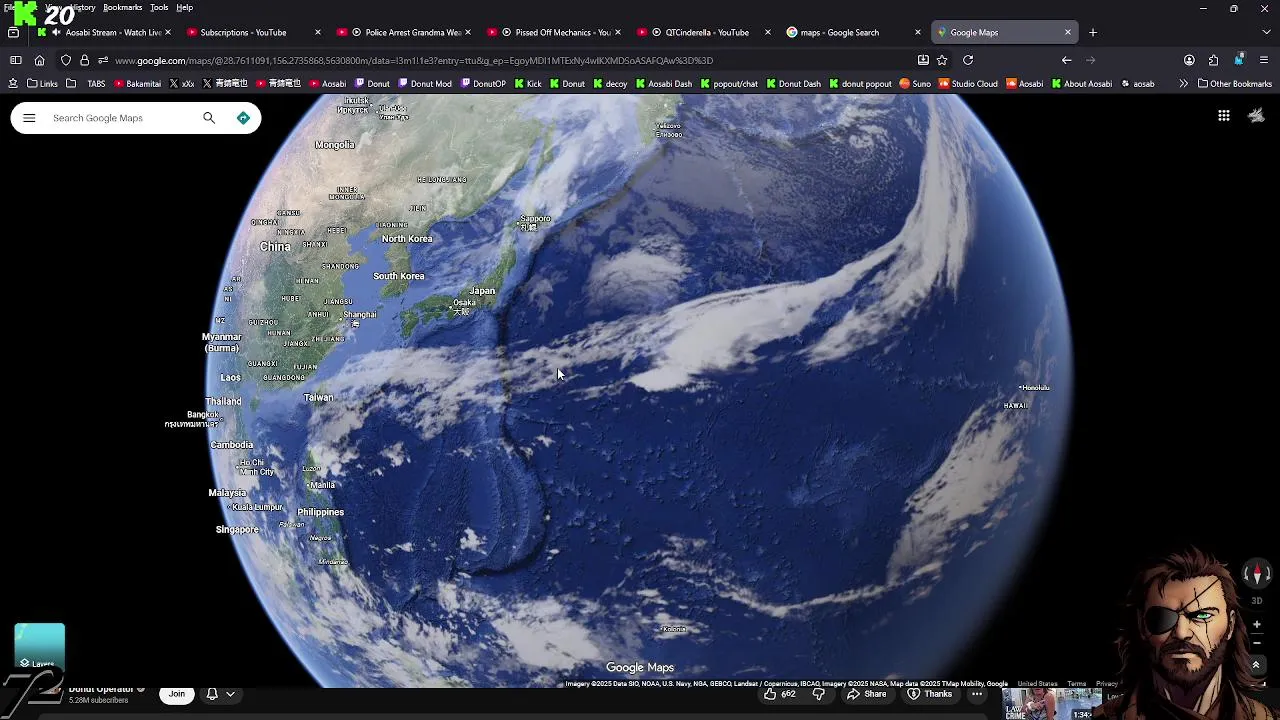Open the Layers thumbnail
This screenshot has height=720, width=1280.
(x=40, y=646)
